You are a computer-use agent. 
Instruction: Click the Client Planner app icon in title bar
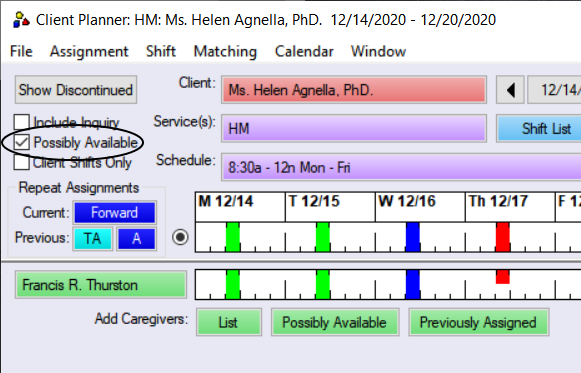21,20
